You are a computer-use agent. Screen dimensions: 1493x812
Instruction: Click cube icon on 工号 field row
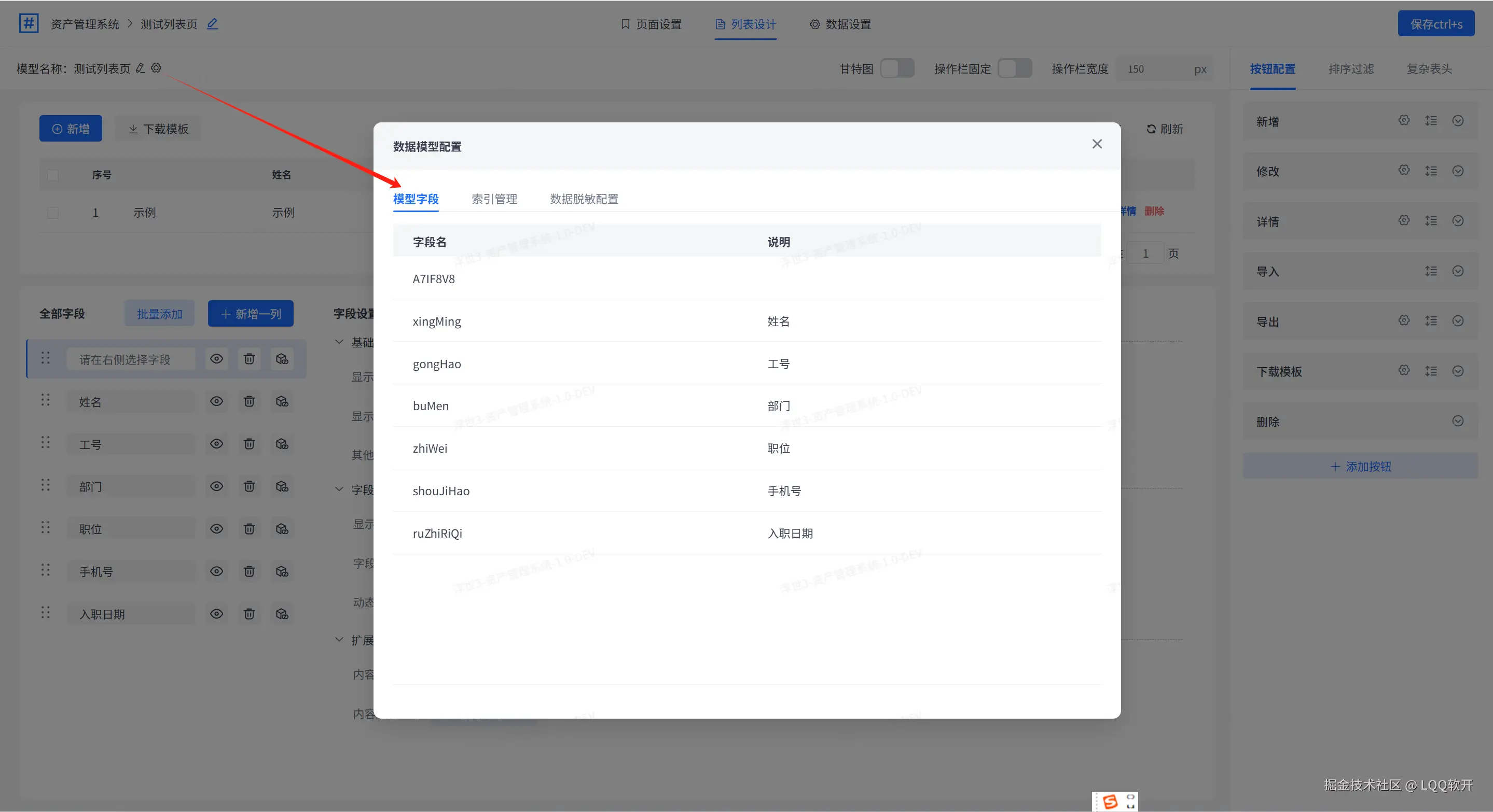282,444
